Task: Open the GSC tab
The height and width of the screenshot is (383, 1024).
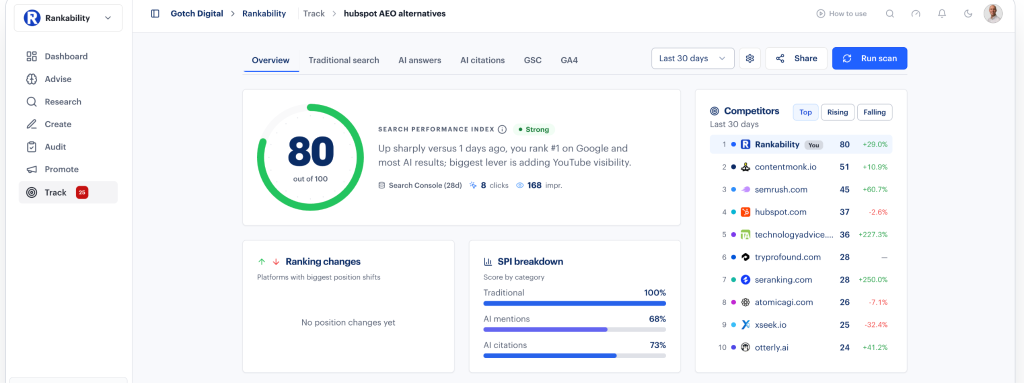Action: (x=532, y=60)
